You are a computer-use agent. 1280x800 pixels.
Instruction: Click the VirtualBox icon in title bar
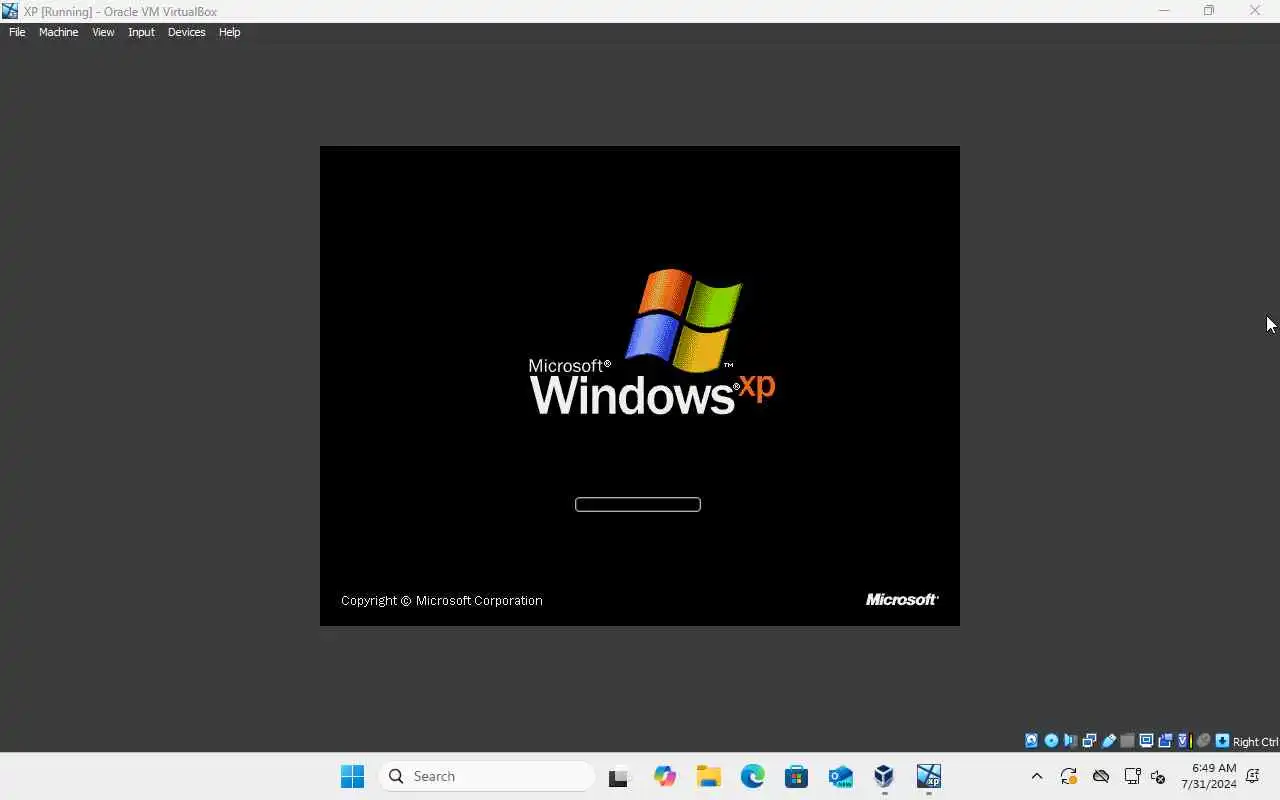[10, 11]
